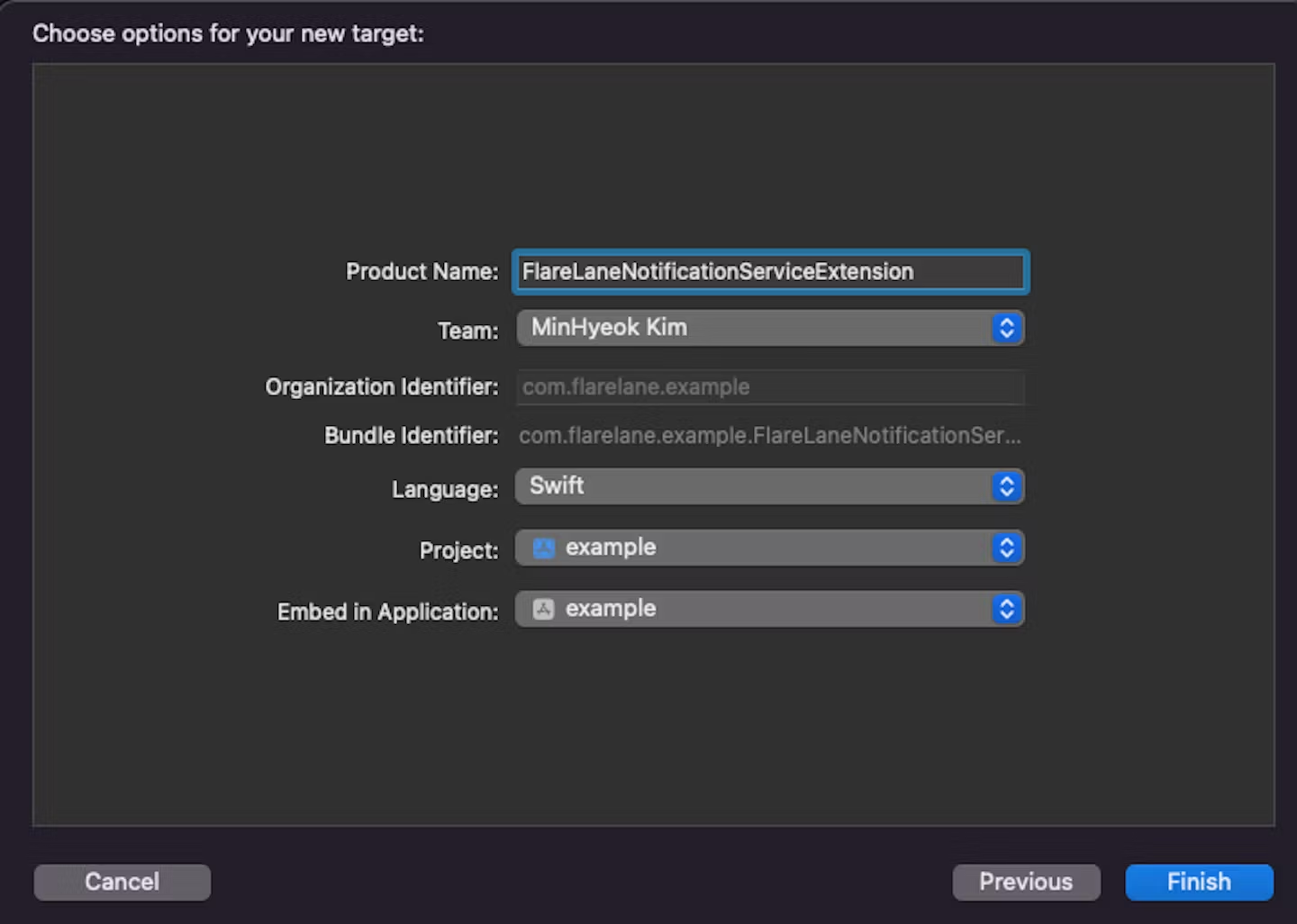This screenshot has width=1297, height=924.
Task: Click the Product Name text field
Action: click(x=770, y=272)
